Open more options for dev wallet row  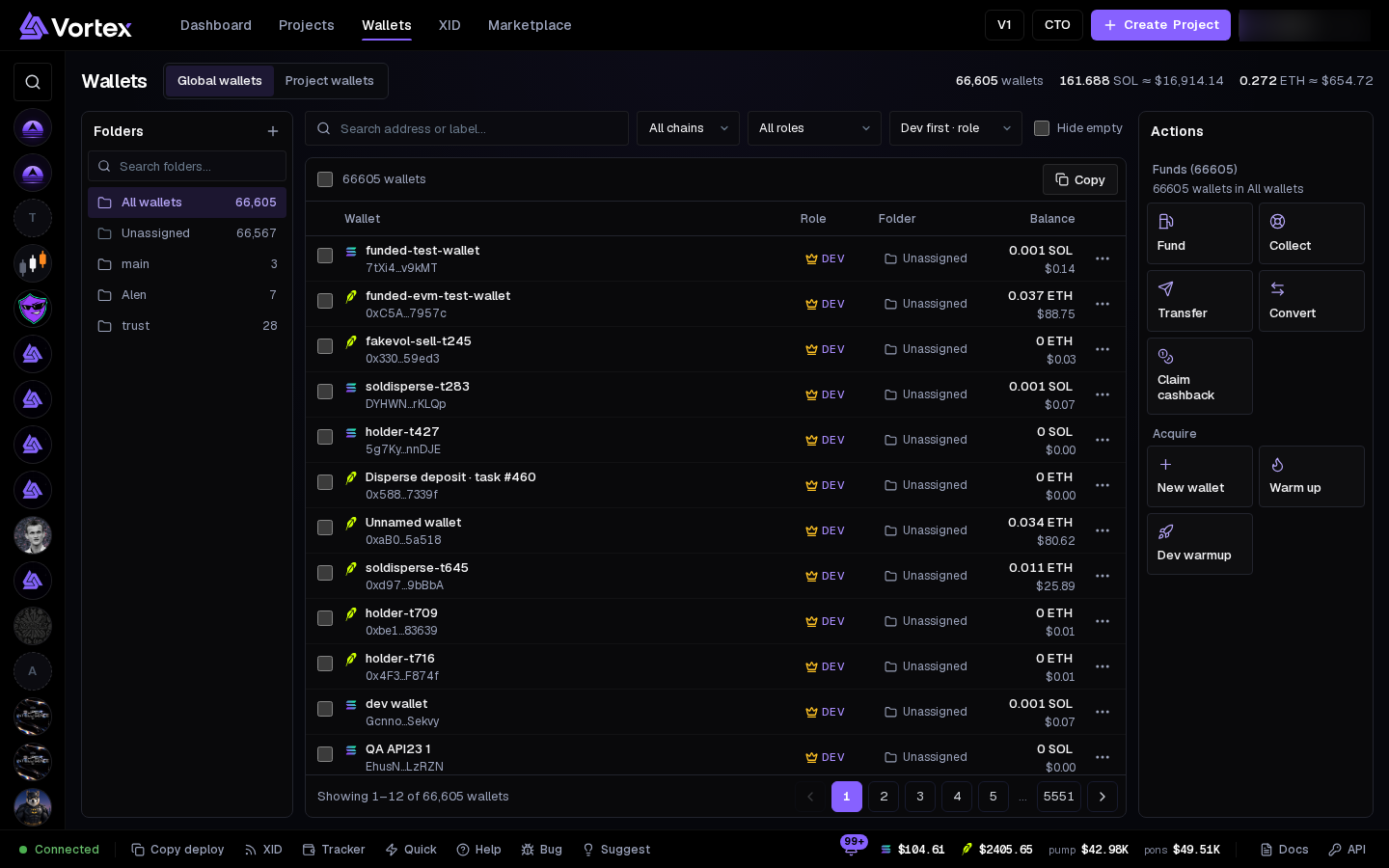[x=1103, y=712]
